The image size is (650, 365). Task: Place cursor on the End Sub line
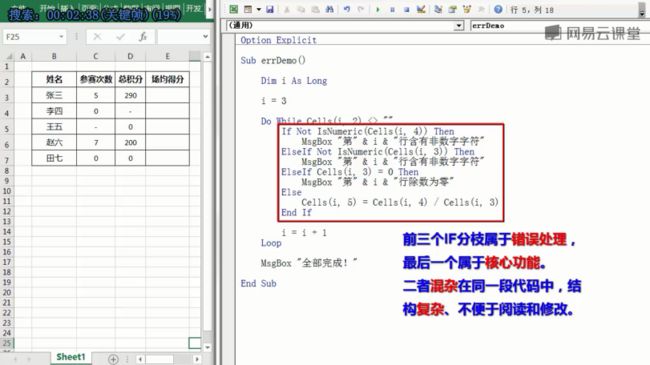258,284
